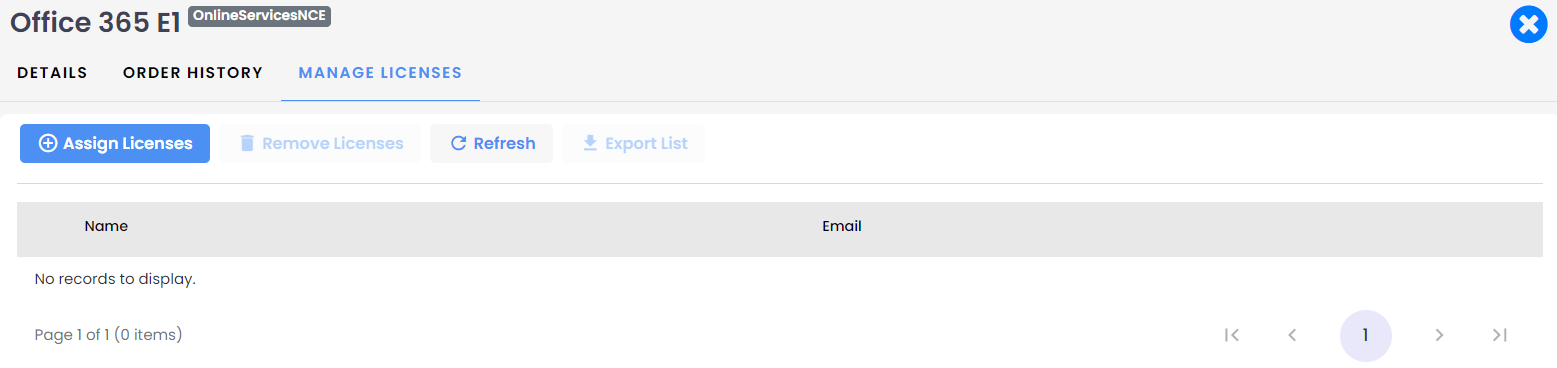Close the Office 365 E1 panel
This screenshot has width=1557, height=368.
pos(1528,25)
